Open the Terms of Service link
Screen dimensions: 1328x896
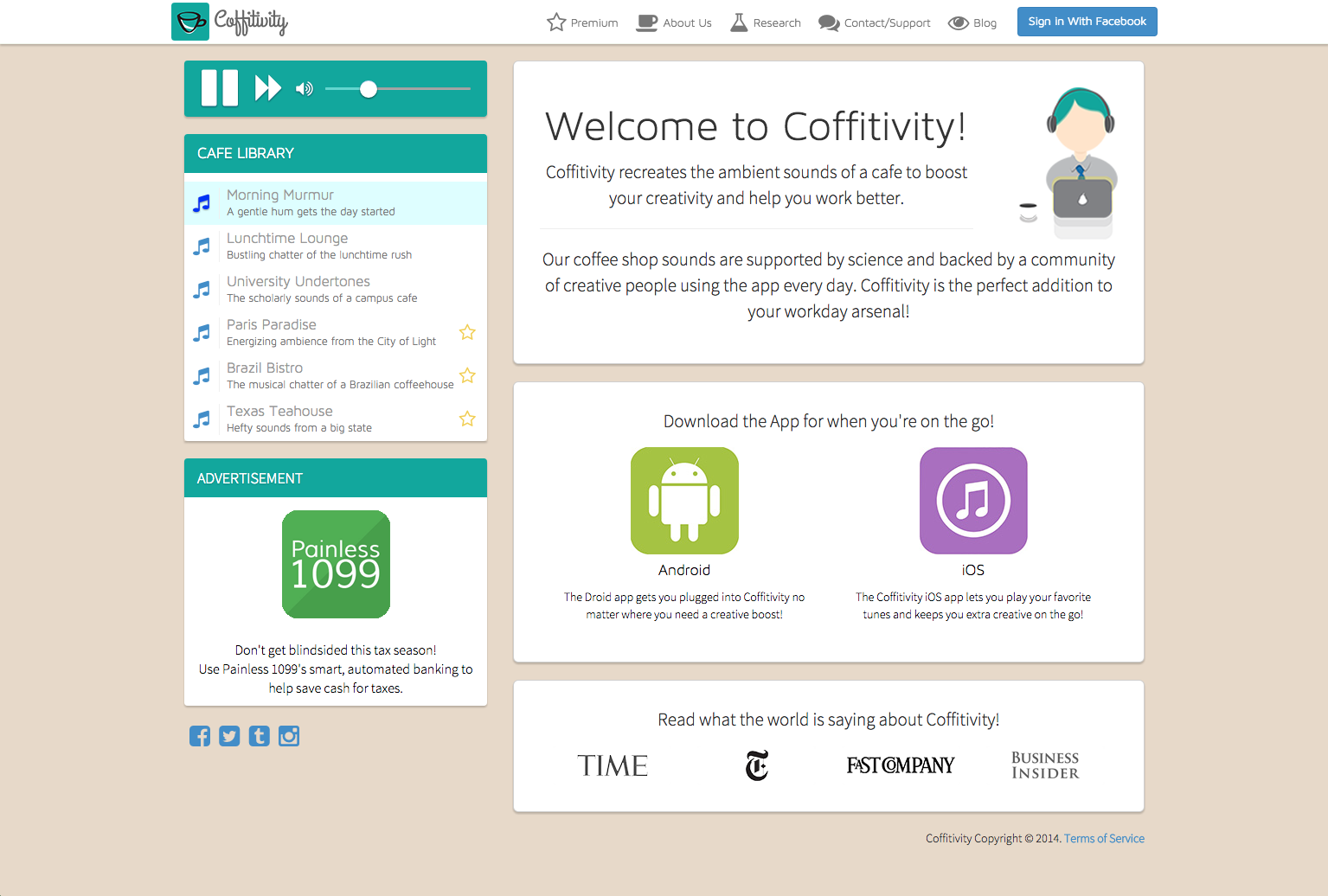point(1104,839)
